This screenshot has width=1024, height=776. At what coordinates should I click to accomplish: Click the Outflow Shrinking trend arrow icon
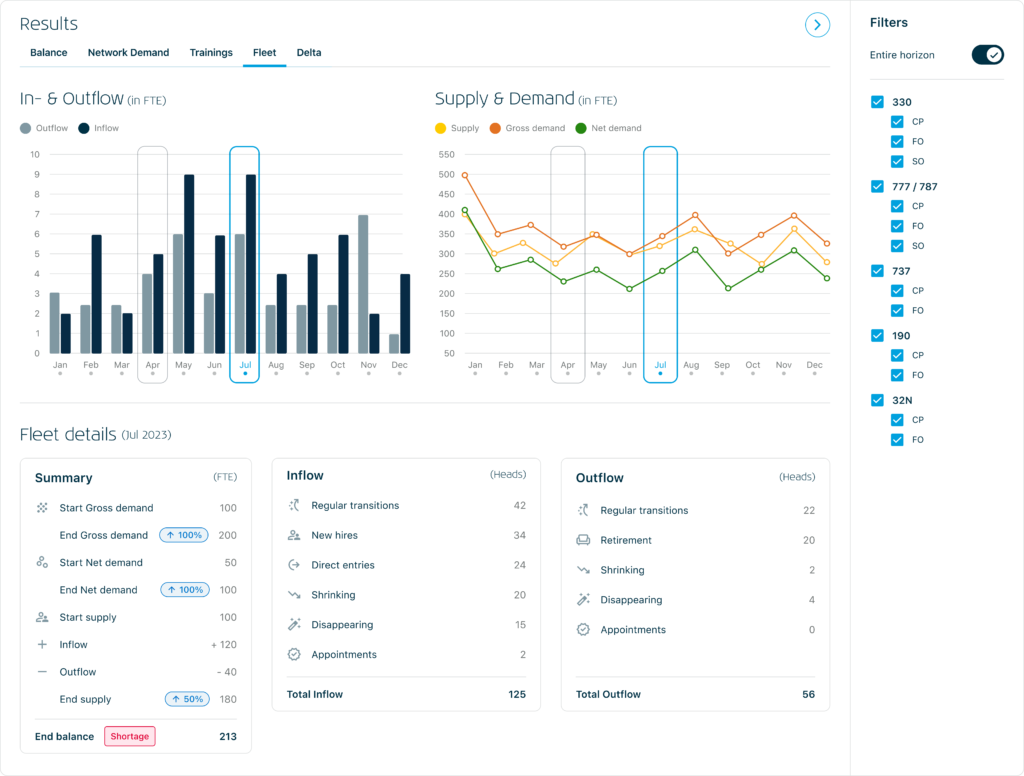[583, 570]
